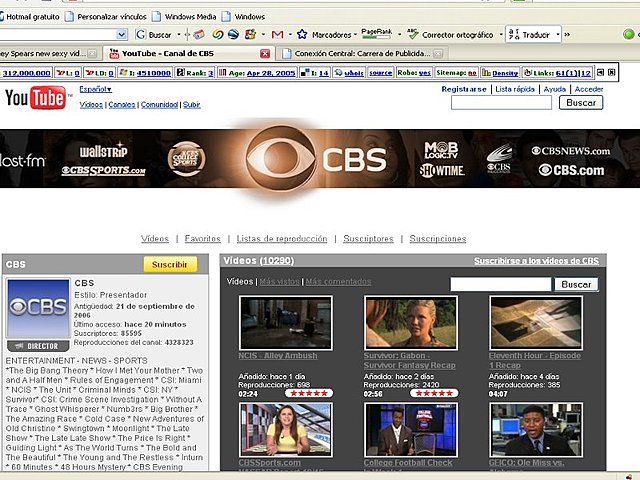Open the Hotmail gratuito bookmark
This screenshot has height=480, width=640.
click(x=32, y=17)
